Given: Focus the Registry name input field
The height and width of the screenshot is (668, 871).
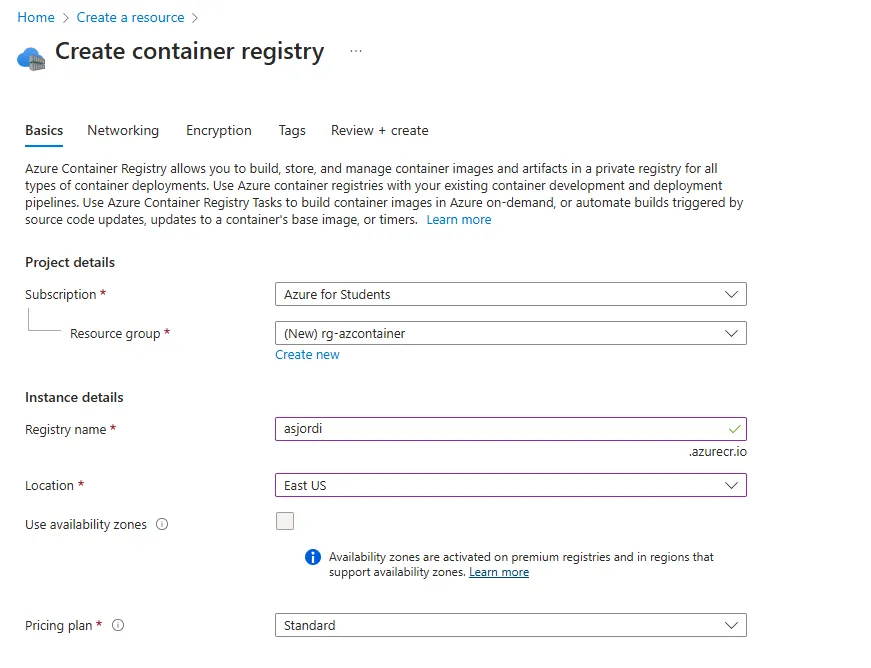Looking at the screenshot, I should (510, 429).
